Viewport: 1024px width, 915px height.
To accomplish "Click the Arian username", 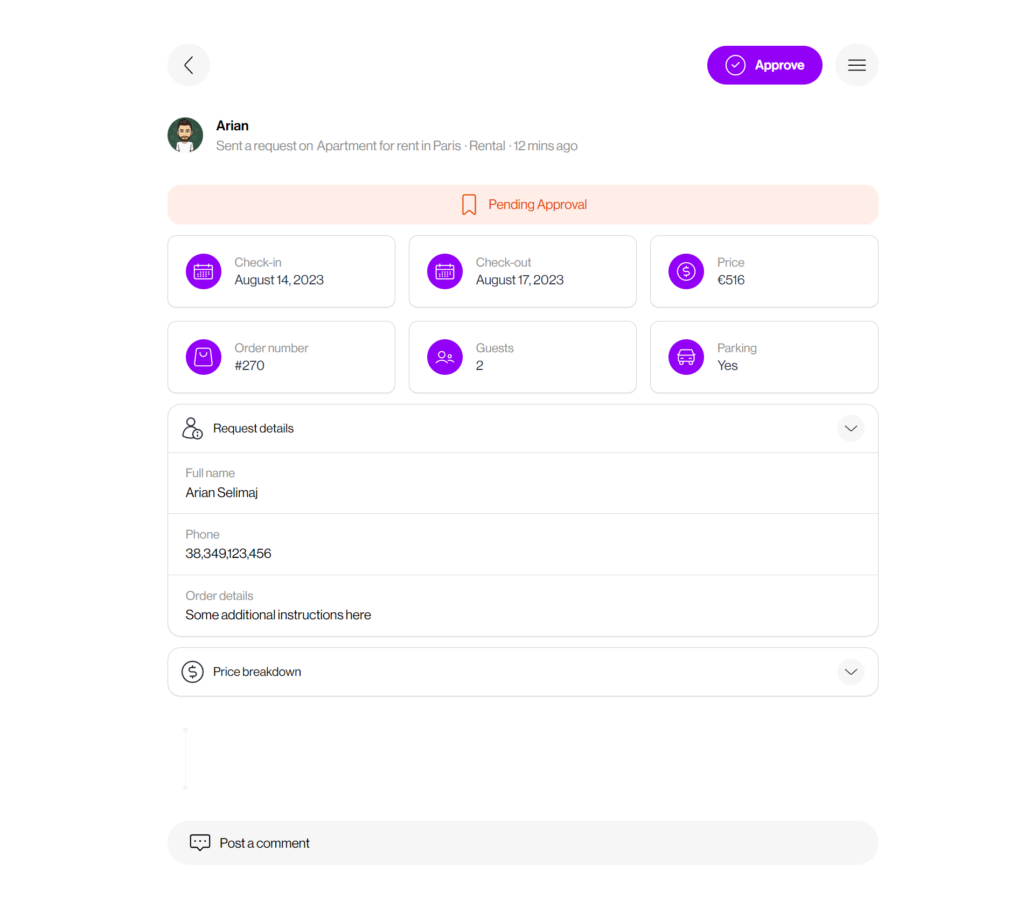I will coord(232,126).
